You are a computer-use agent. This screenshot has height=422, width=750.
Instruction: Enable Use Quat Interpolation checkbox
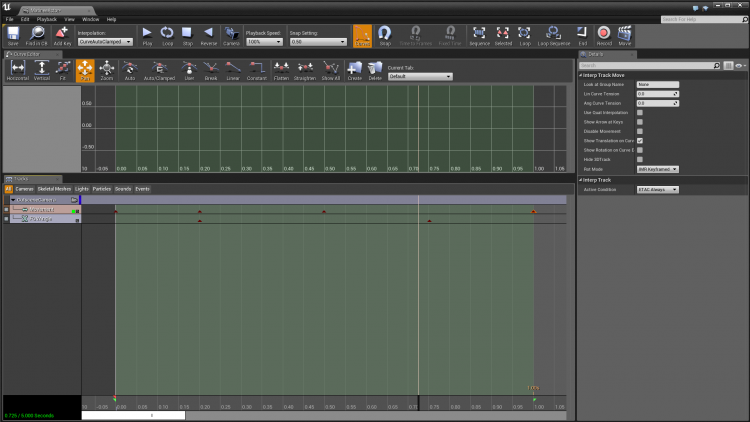click(x=640, y=112)
